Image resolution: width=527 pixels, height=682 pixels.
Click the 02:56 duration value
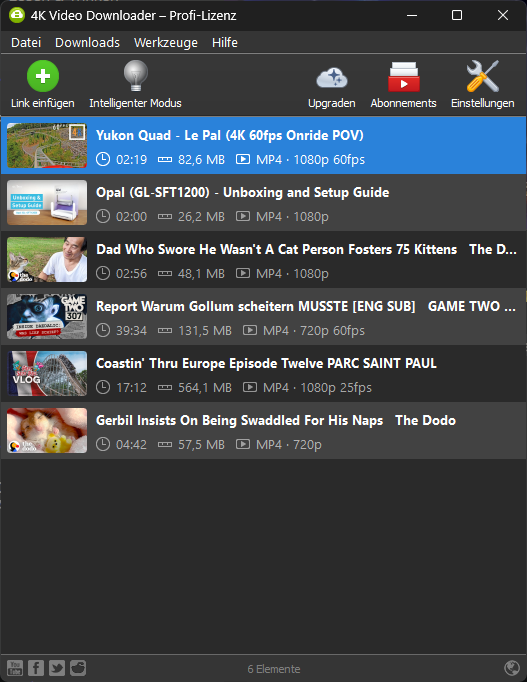tap(131, 274)
